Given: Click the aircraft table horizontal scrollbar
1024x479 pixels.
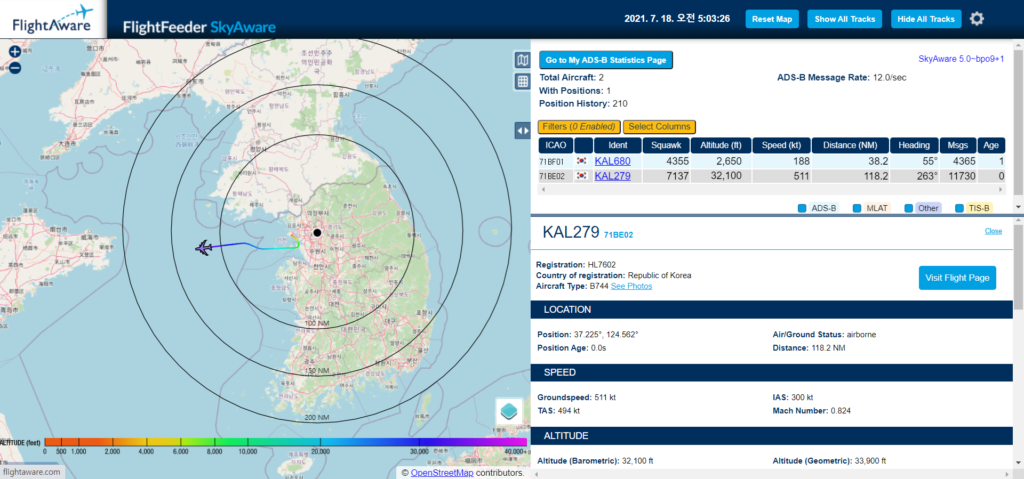Looking at the screenshot, I should (x=774, y=189).
